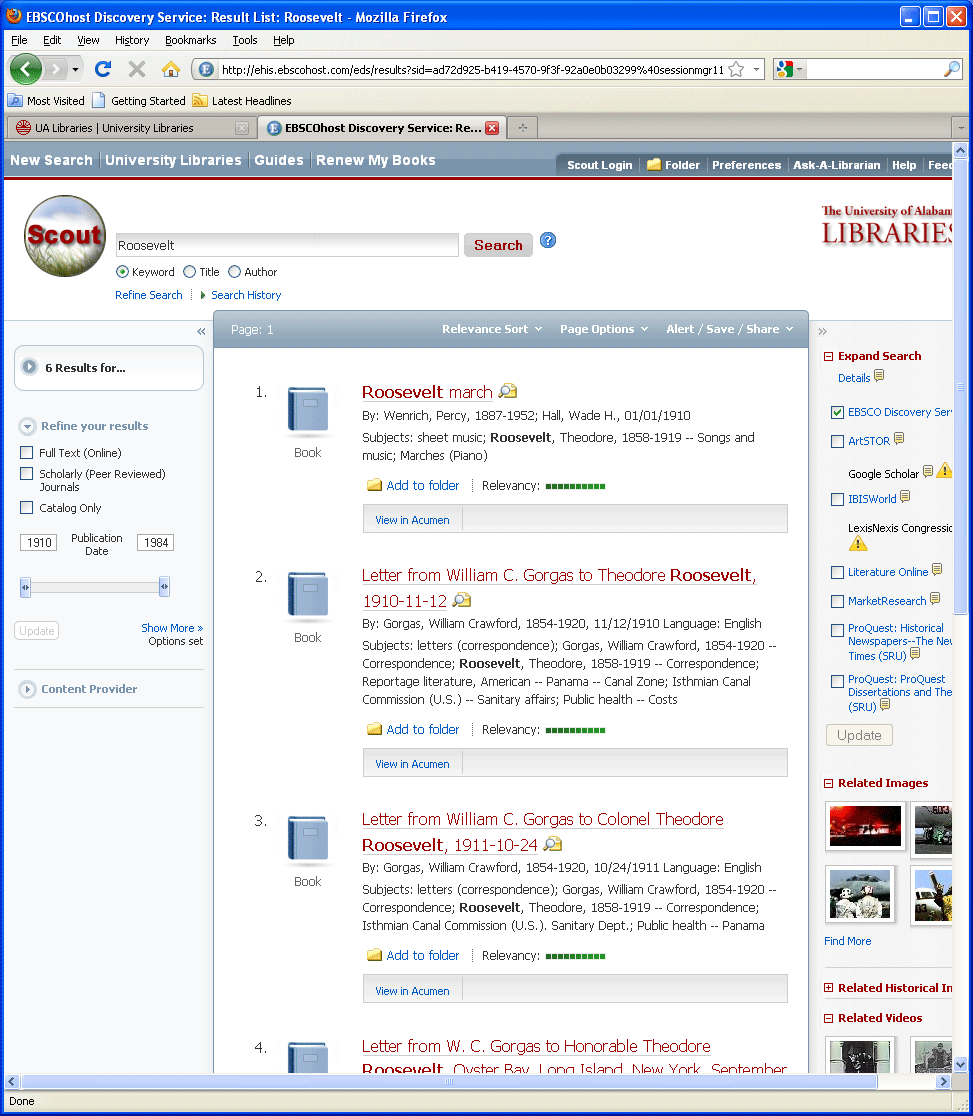
Task: Expand the Content Provider section
Action: 28,689
